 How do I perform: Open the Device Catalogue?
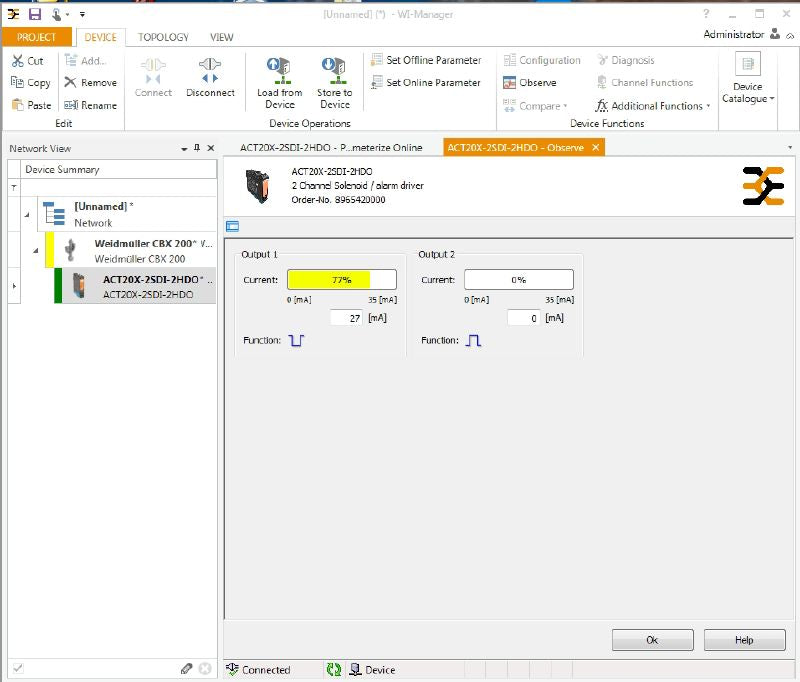point(747,78)
